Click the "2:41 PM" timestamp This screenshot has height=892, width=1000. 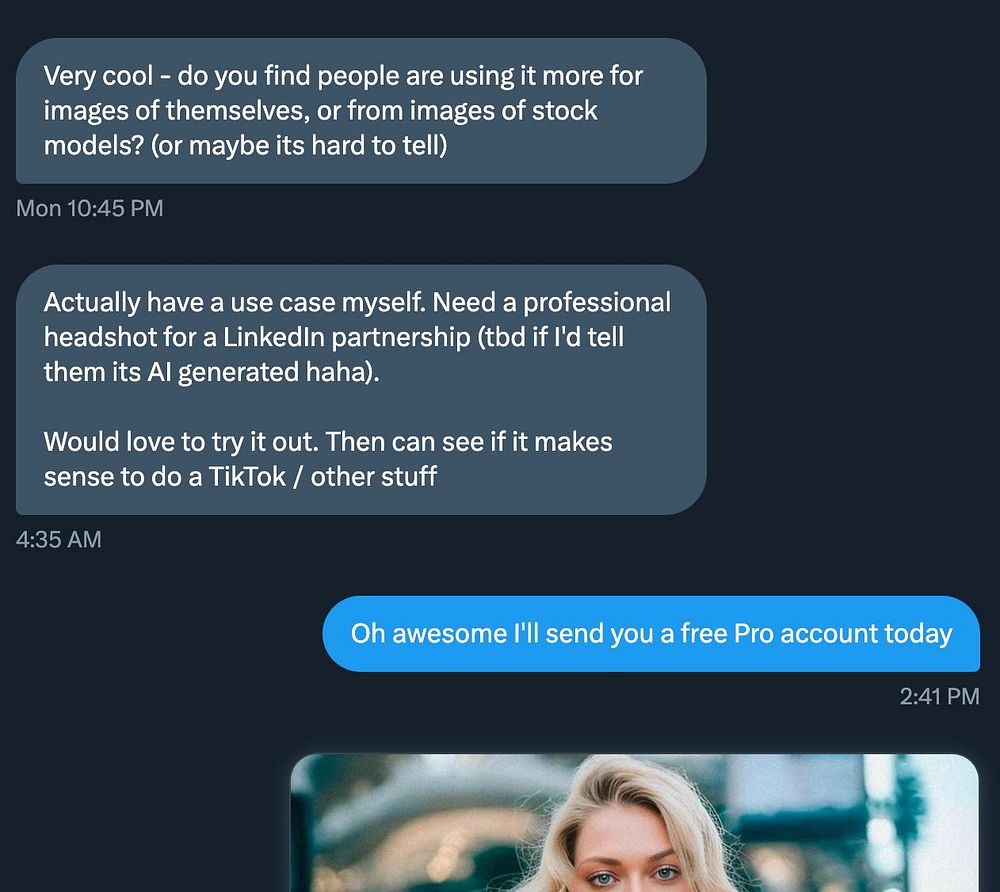point(939,696)
